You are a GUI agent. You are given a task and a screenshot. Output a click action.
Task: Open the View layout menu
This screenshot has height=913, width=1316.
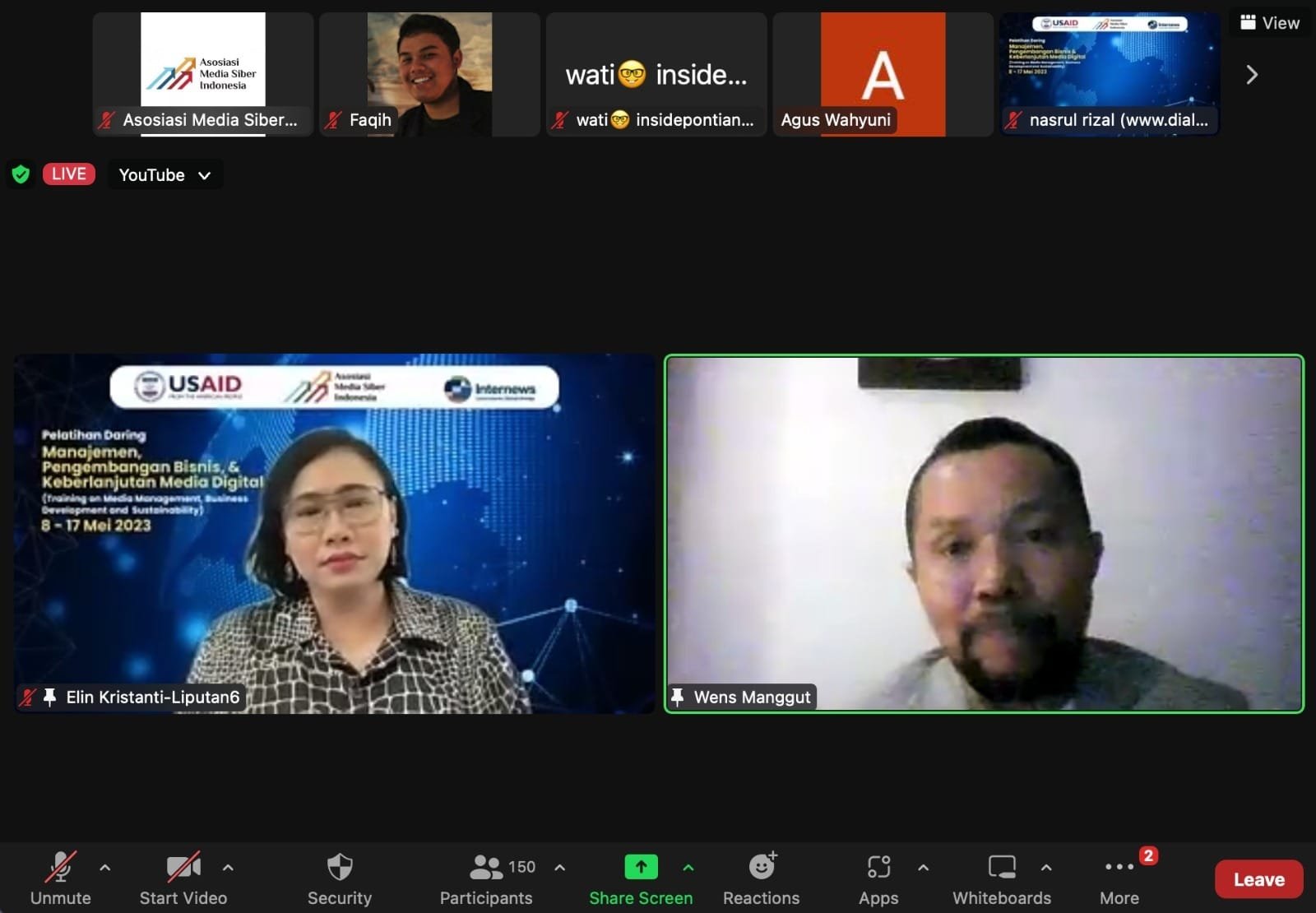[x=1270, y=23]
